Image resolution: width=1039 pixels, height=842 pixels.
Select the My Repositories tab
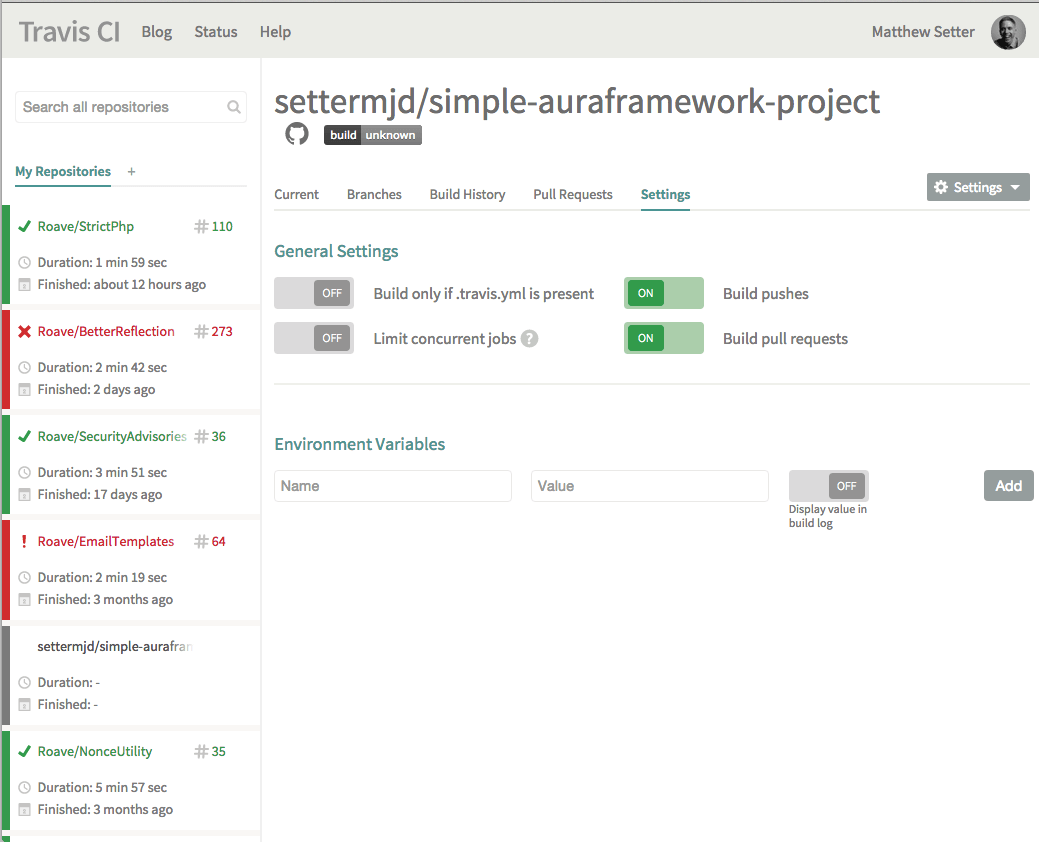[x=63, y=172]
